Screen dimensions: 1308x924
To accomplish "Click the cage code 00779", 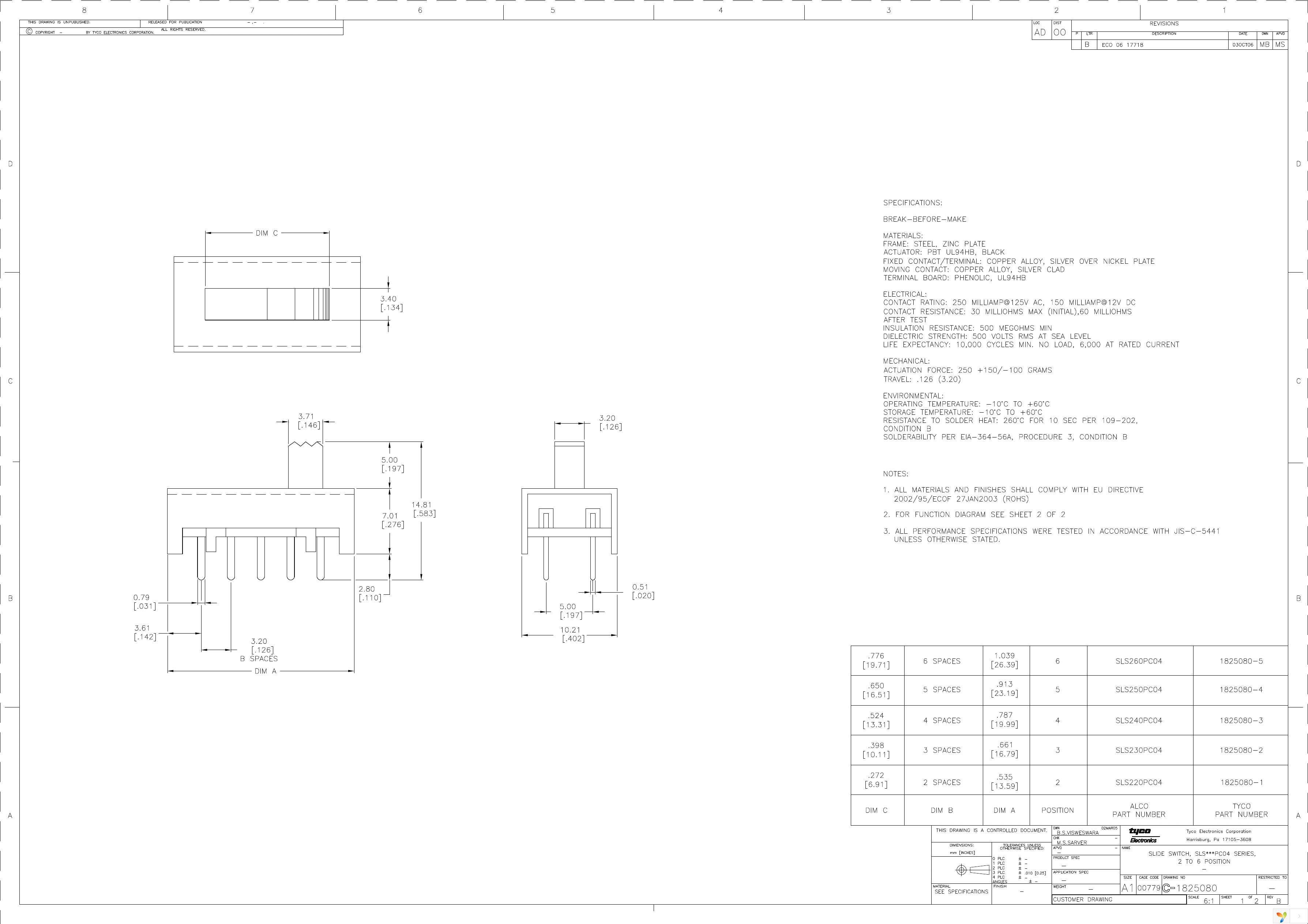I will click(1149, 888).
